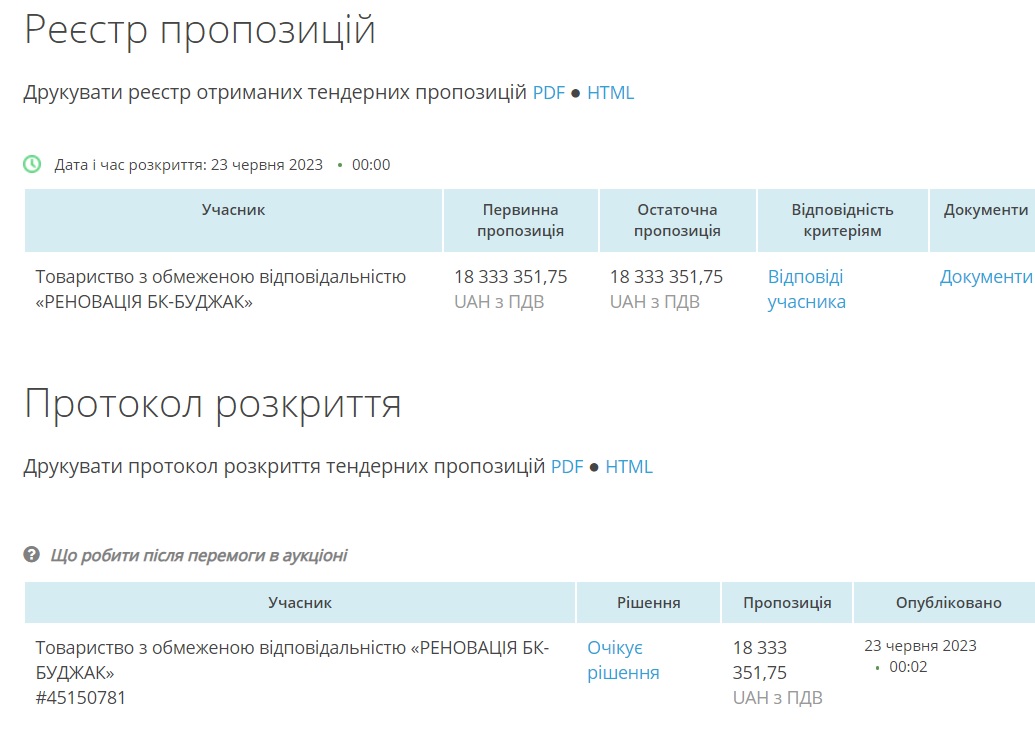
Task: Click the disclosure date 23 червня 2023
Action: click(x=267, y=164)
